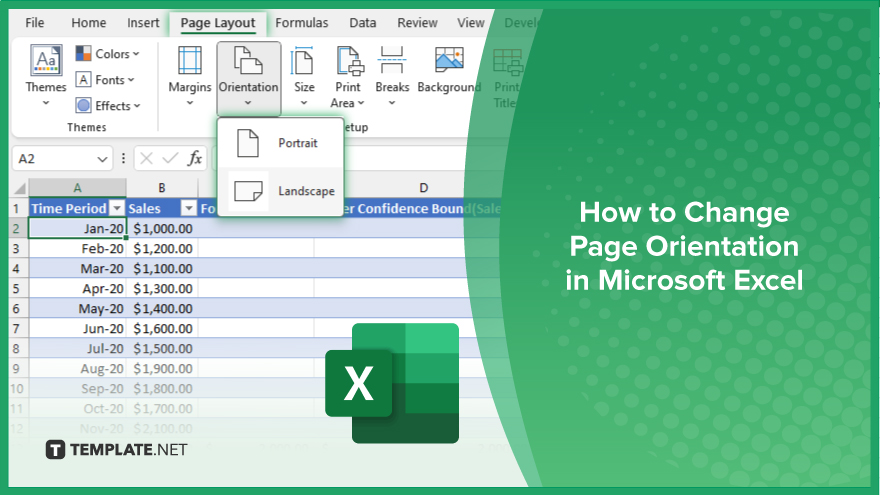Click the $1,400.00 sales cell

[162, 309]
